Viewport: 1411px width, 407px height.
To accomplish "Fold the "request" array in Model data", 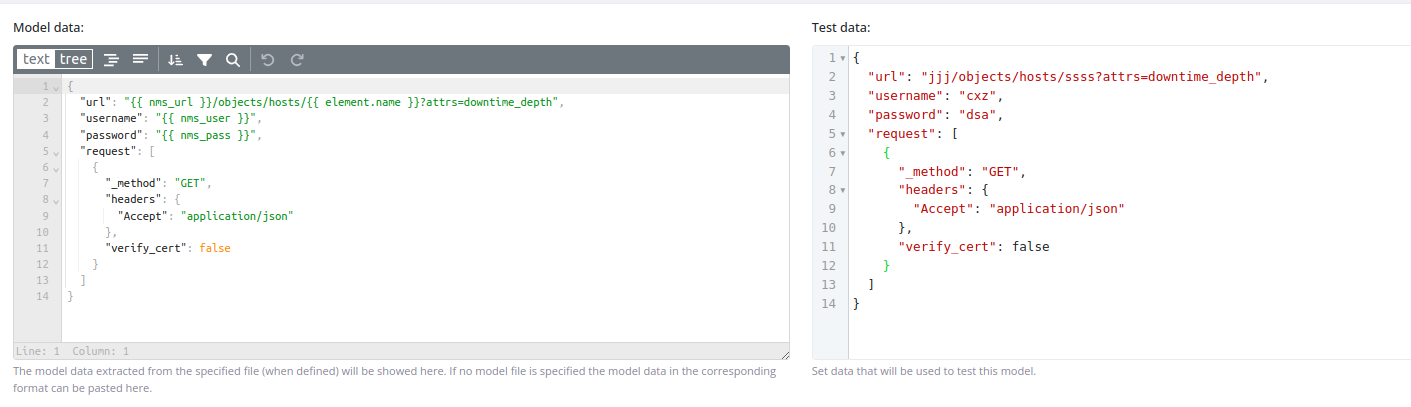I will [x=56, y=153].
